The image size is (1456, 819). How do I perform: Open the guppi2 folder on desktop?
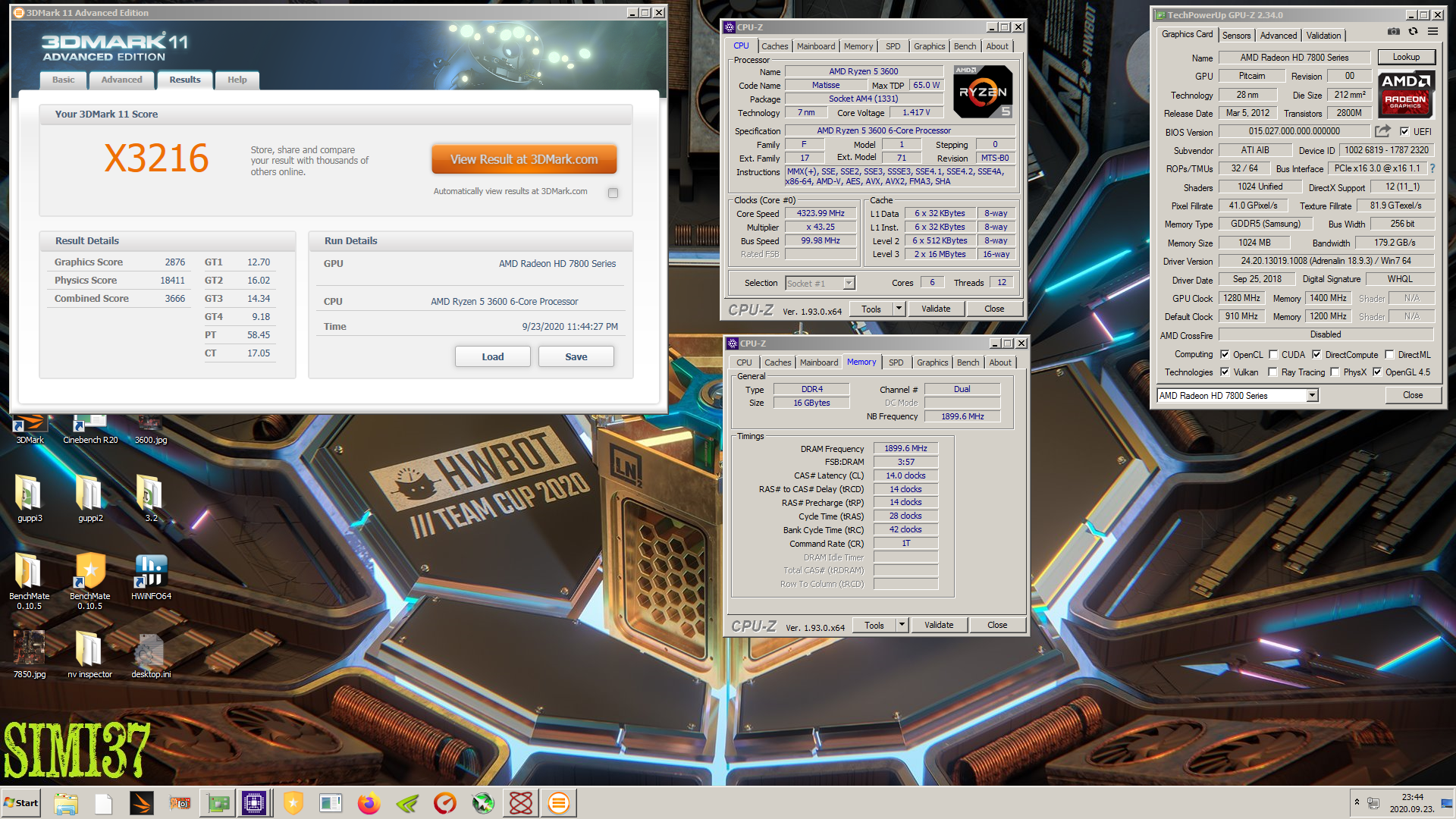click(x=90, y=499)
